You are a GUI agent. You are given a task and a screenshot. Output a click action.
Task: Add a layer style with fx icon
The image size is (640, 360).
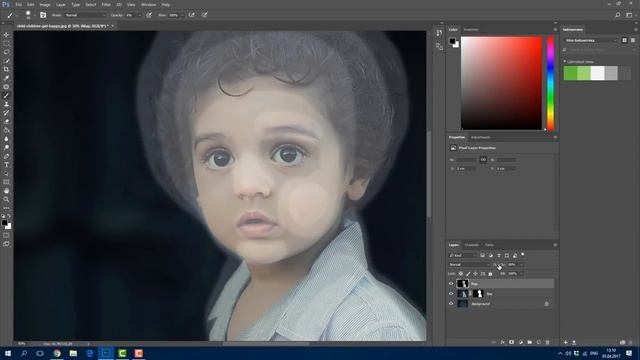point(503,342)
